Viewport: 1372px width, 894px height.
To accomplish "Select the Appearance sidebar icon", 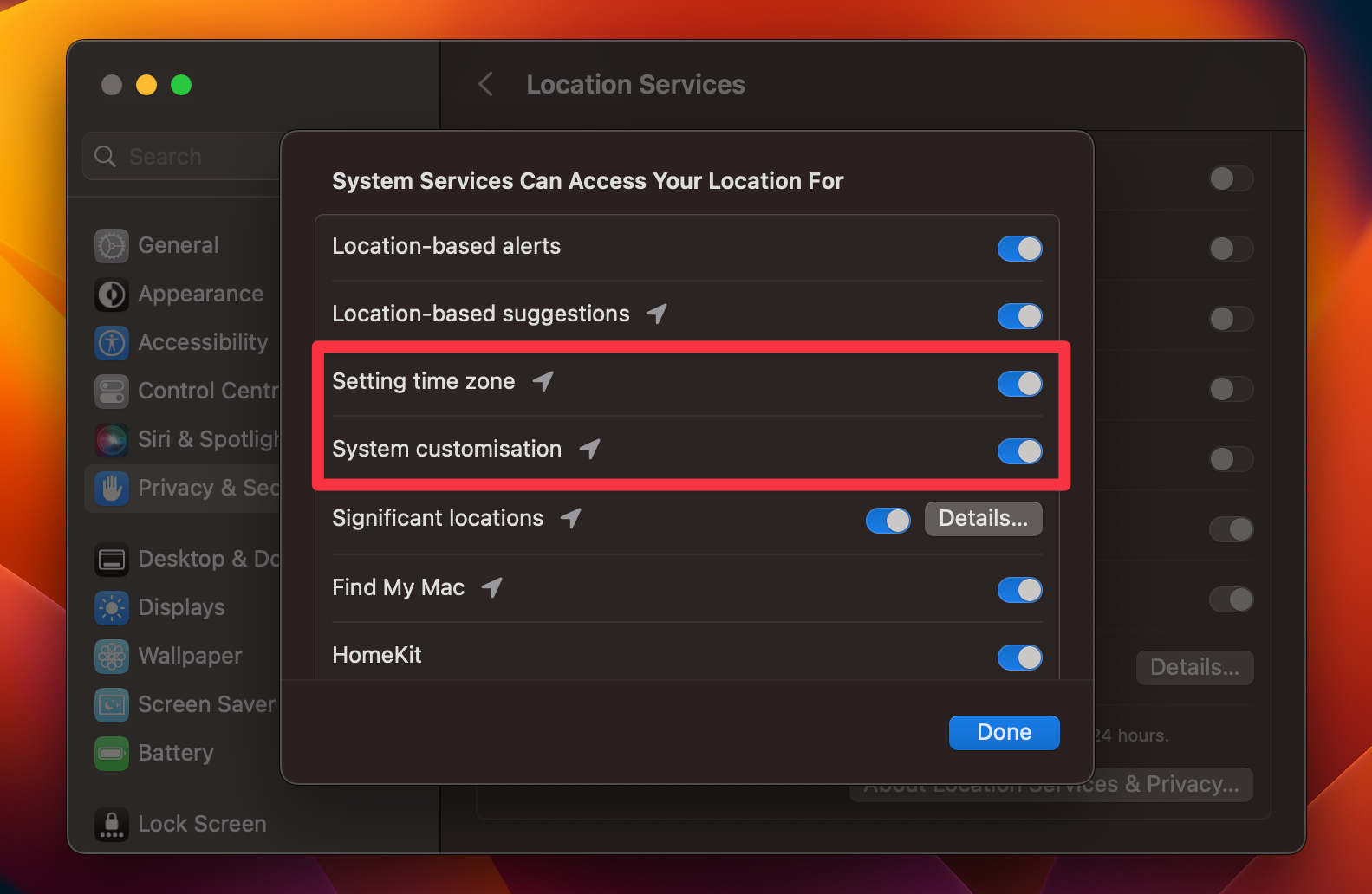I will click(111, 295).
